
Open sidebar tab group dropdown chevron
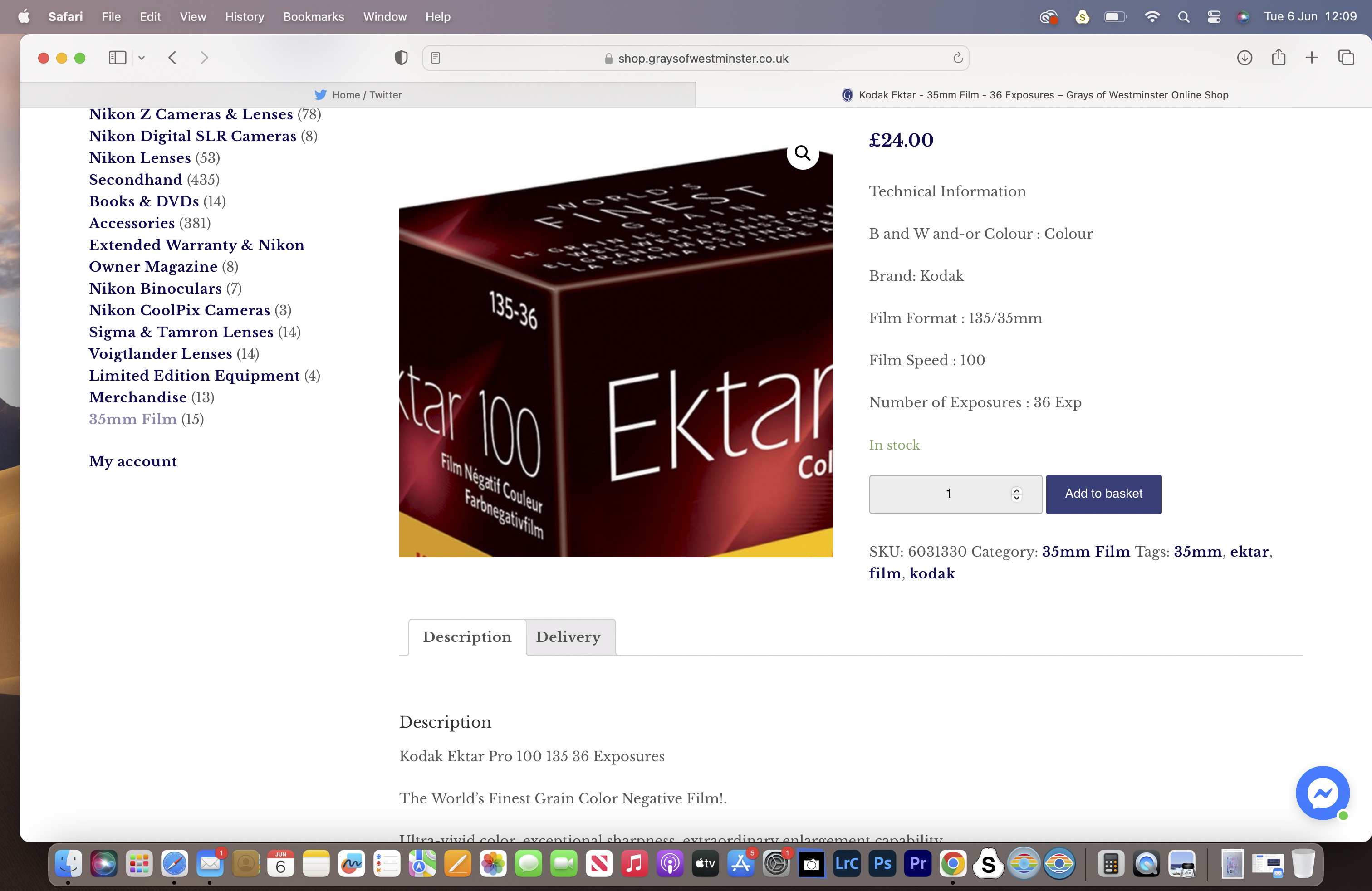[x=141, y=58]
